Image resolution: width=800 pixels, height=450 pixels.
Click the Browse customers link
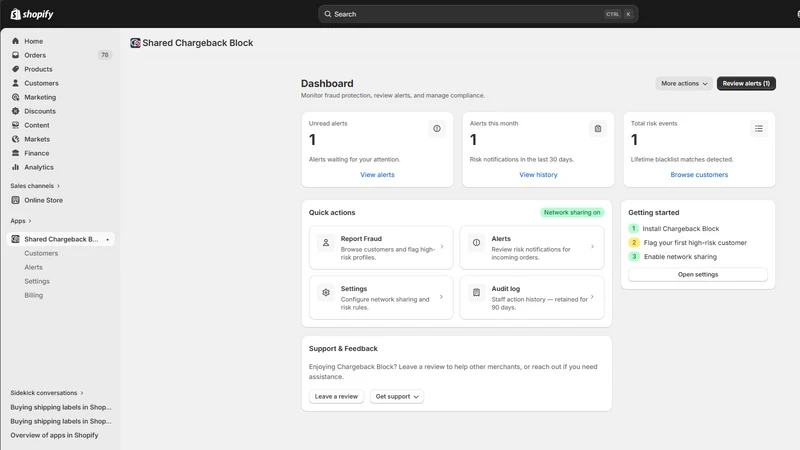(x=699, y=174)
